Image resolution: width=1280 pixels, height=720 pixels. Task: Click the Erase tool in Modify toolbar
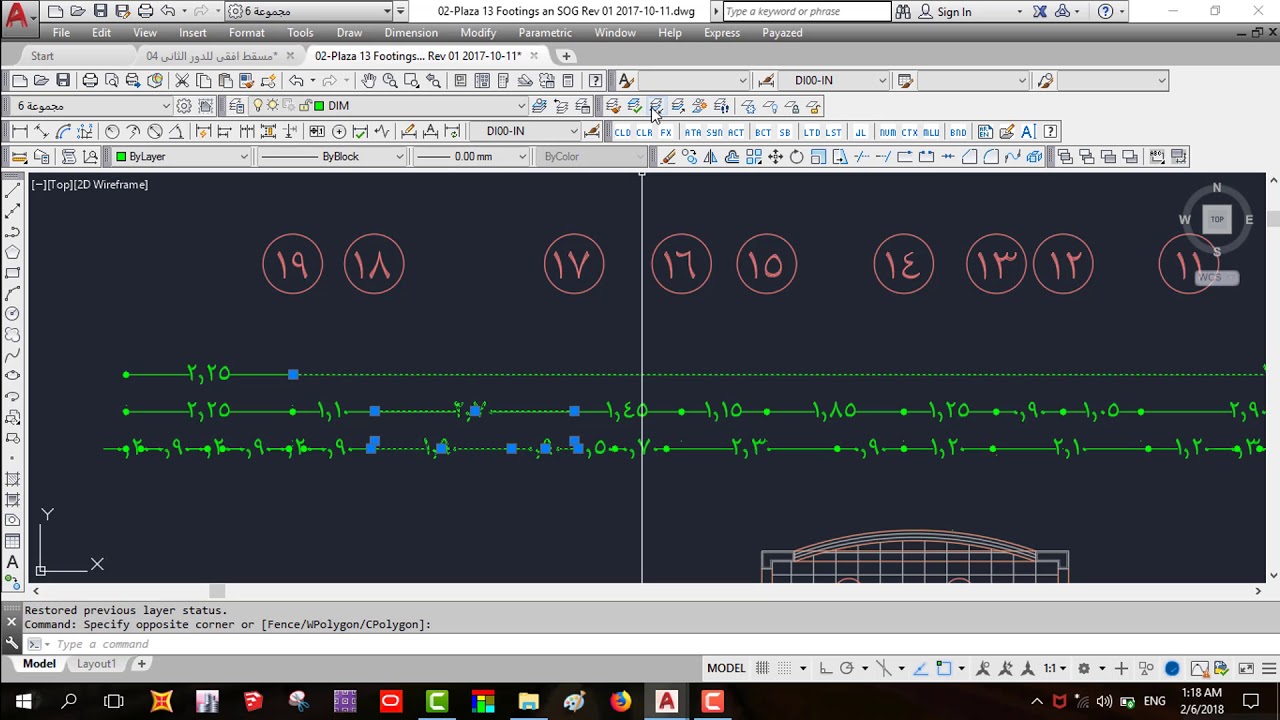668,156
